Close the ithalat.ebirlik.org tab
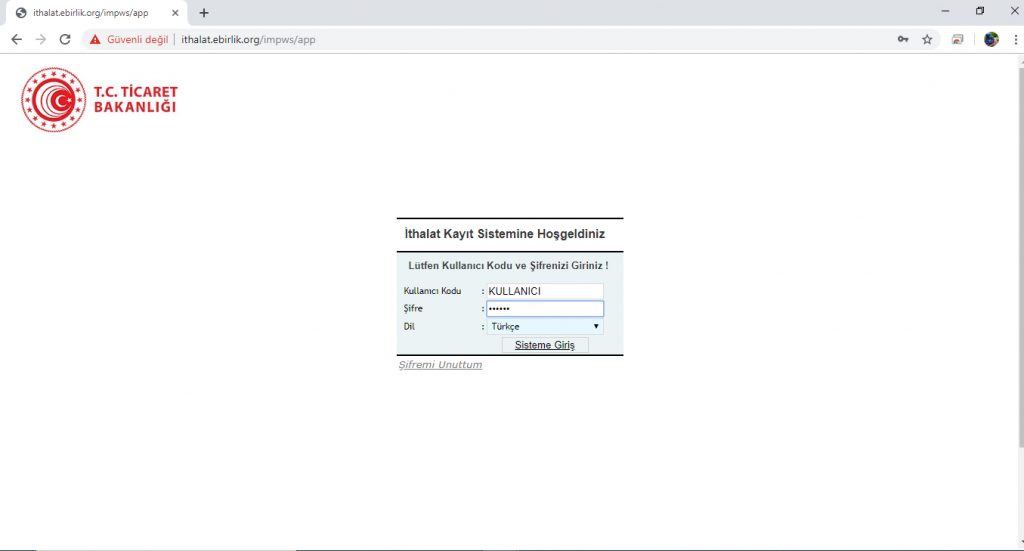 click(x=175, y=13)
